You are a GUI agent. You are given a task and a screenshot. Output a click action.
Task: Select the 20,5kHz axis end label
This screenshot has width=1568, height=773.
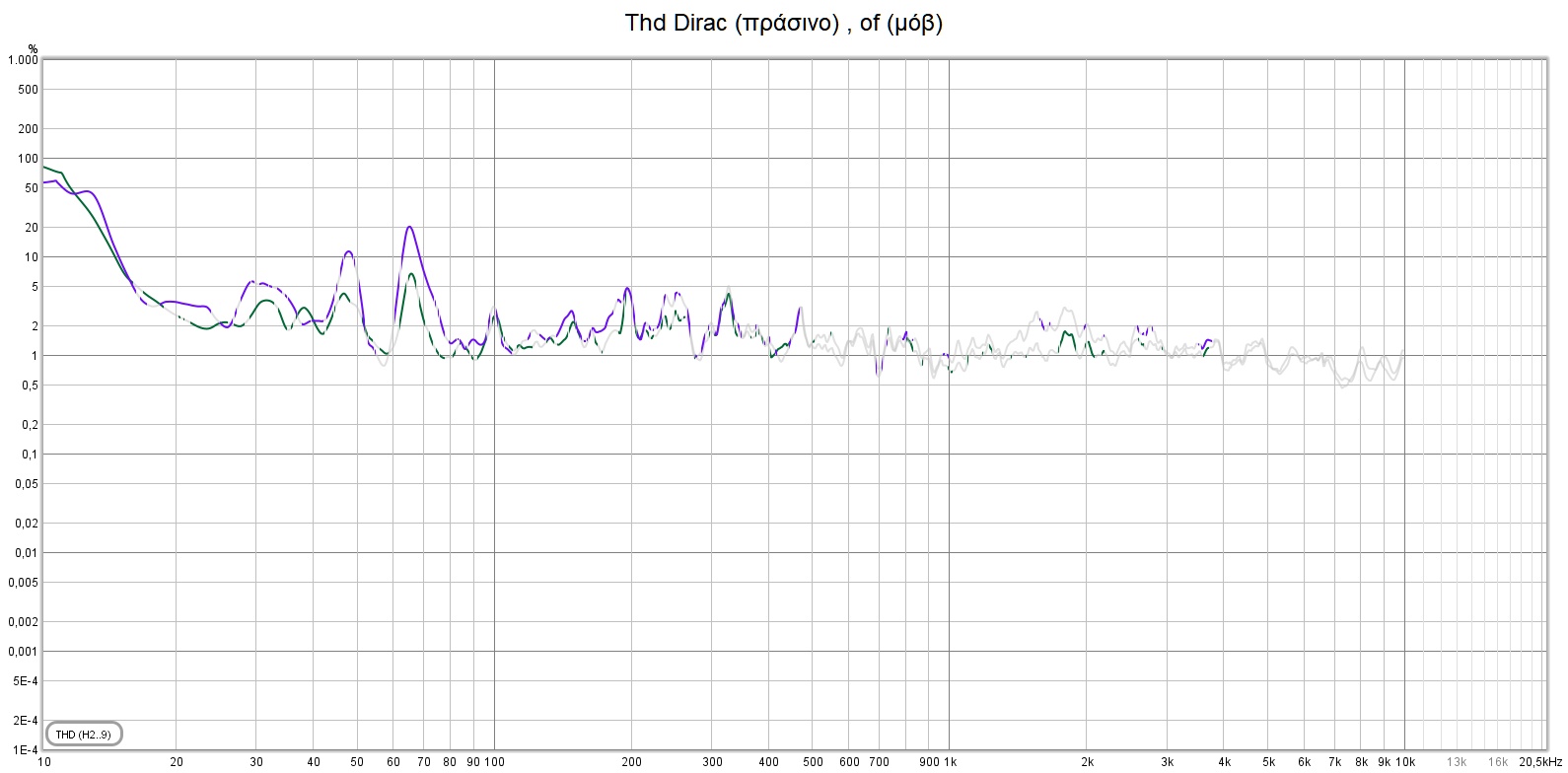point(1539,762)
